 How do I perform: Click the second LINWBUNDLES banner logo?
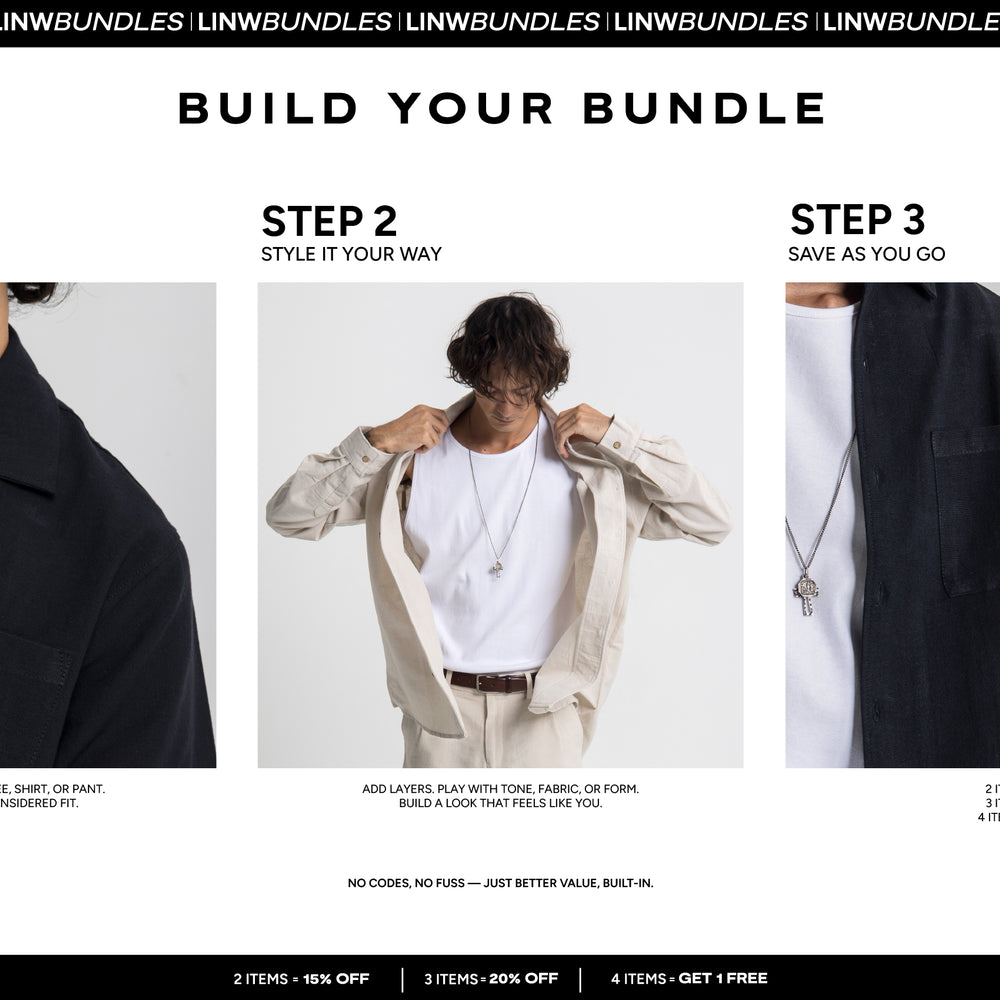[295, 22]
